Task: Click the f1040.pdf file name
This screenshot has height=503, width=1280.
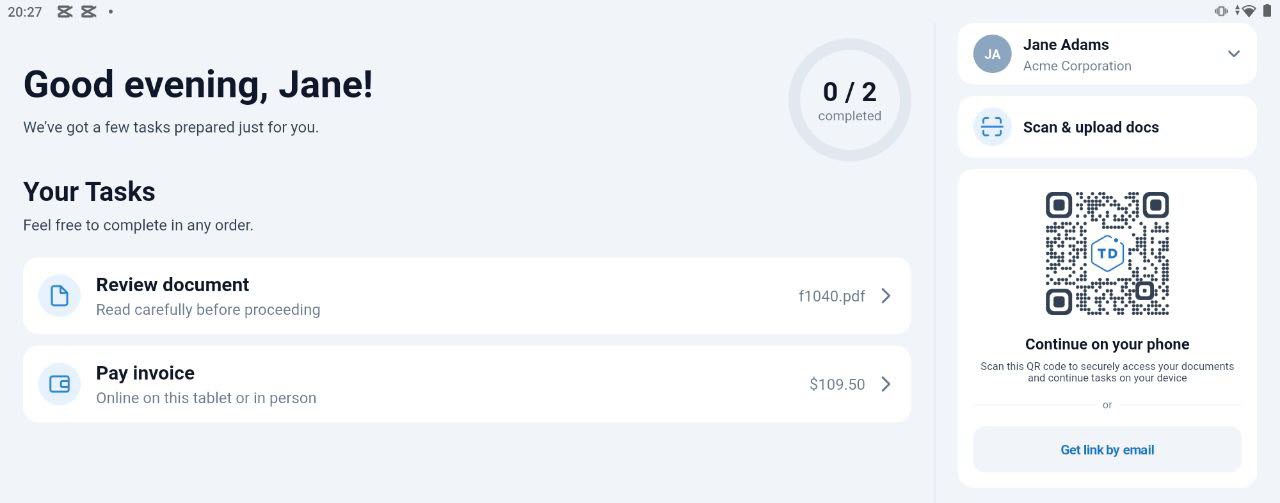Action: pyautogui.click(x=831, y=296)
